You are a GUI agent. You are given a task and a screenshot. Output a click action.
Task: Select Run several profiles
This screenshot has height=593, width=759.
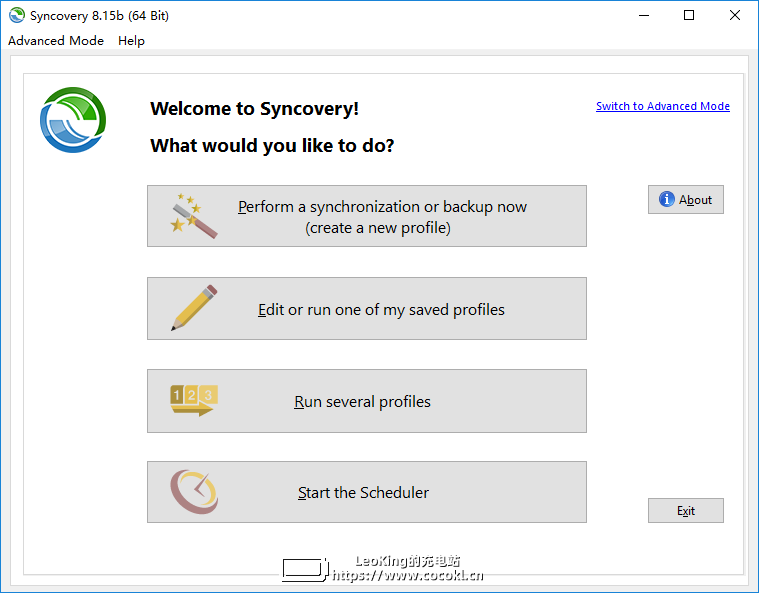[x=367, y=401]
